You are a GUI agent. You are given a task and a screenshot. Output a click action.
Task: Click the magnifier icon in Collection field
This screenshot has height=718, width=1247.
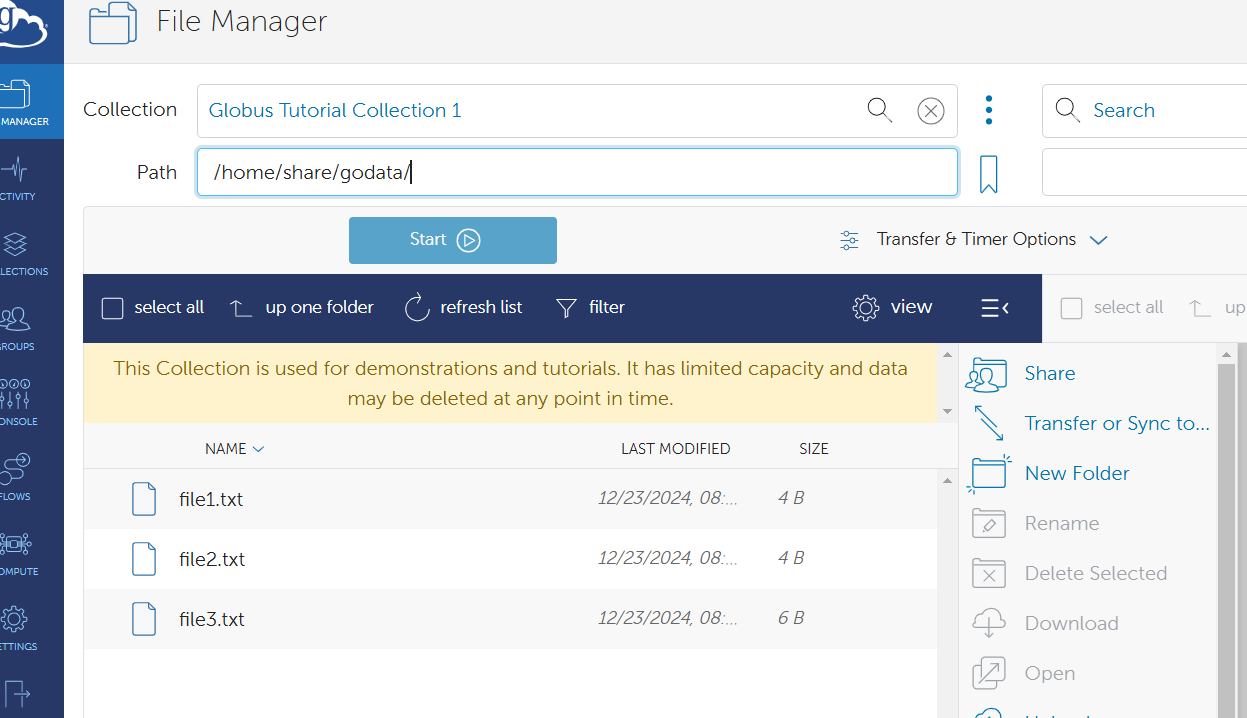(x=879, y=110)
